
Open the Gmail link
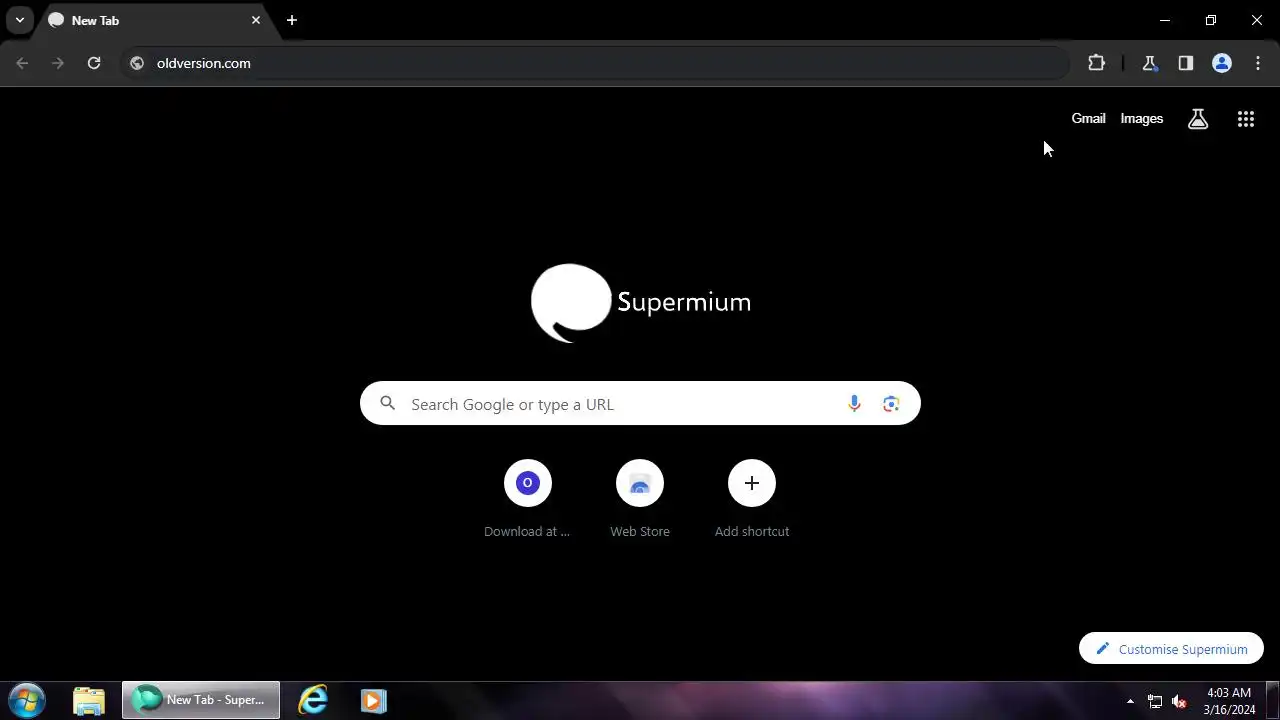(1088, 118)
